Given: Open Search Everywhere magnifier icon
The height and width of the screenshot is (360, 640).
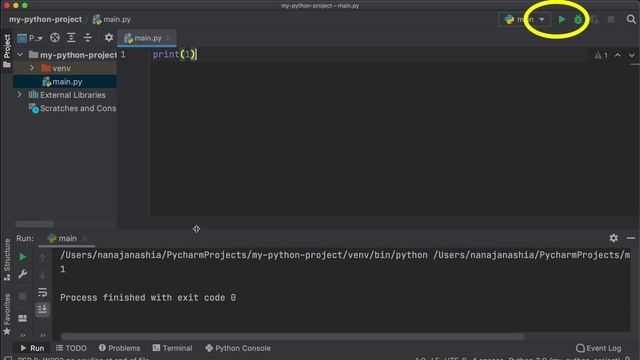Looking at the screenshot, I should pos(631,19).
